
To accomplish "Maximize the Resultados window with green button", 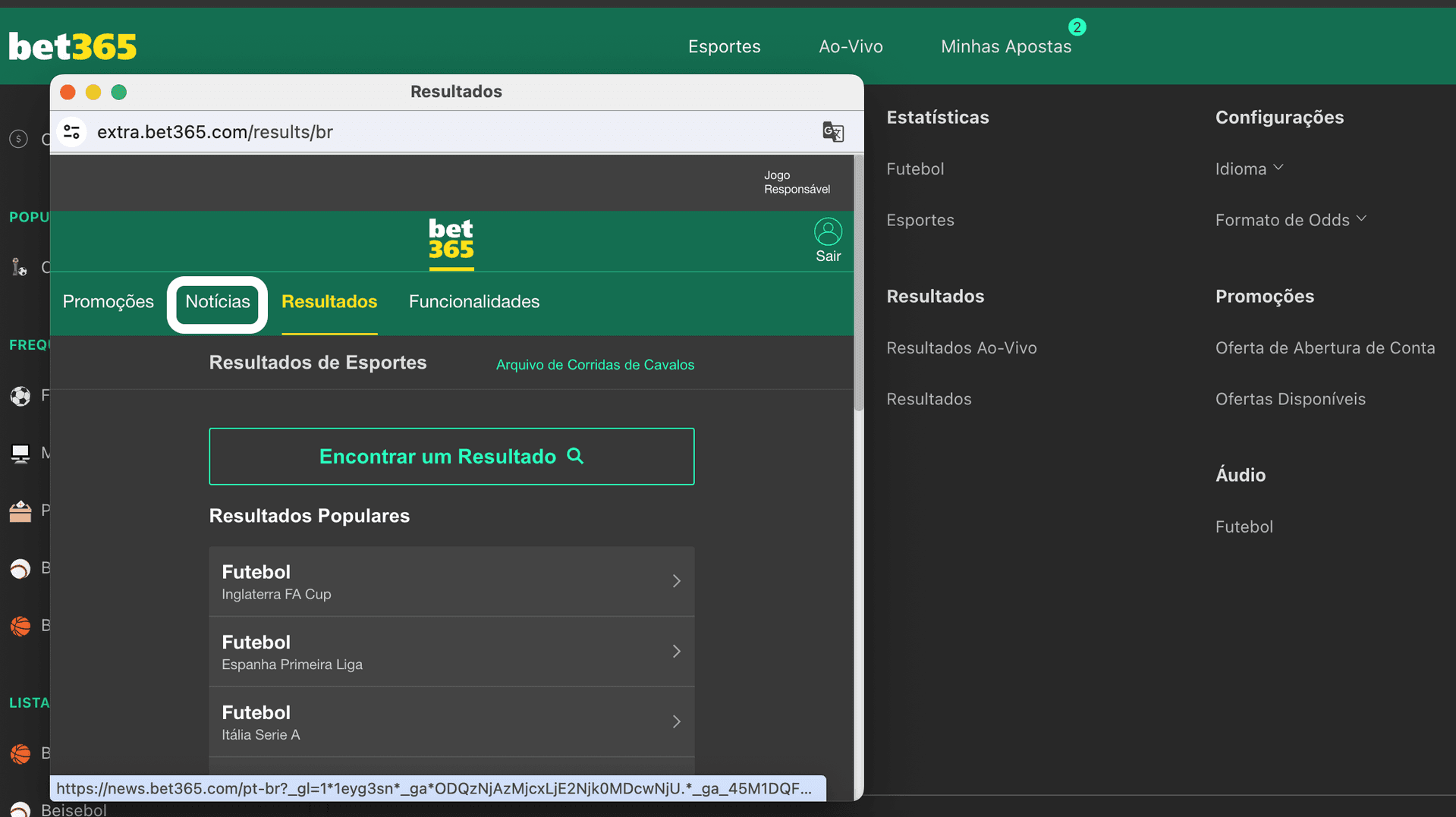I will [119, 92].
